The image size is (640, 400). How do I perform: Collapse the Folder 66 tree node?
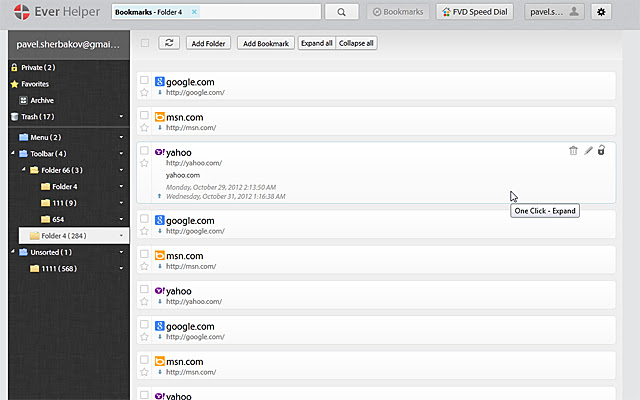click(x=23, y=170)
